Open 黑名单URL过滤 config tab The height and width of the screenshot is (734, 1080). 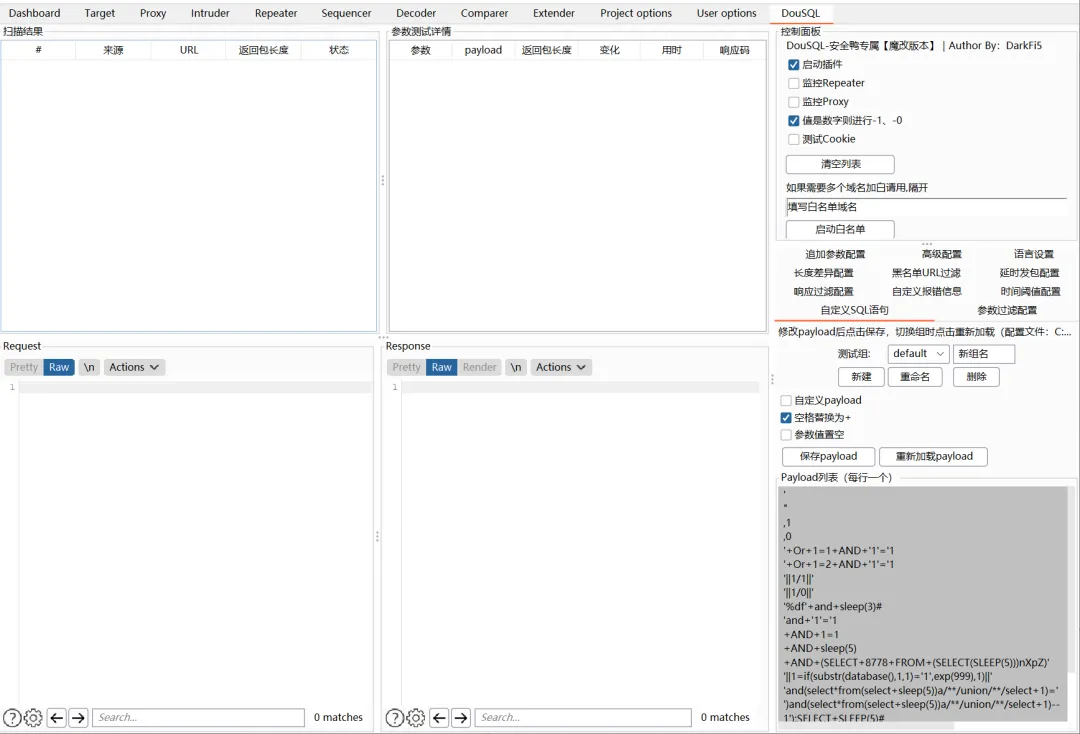[x=926, y=273]
